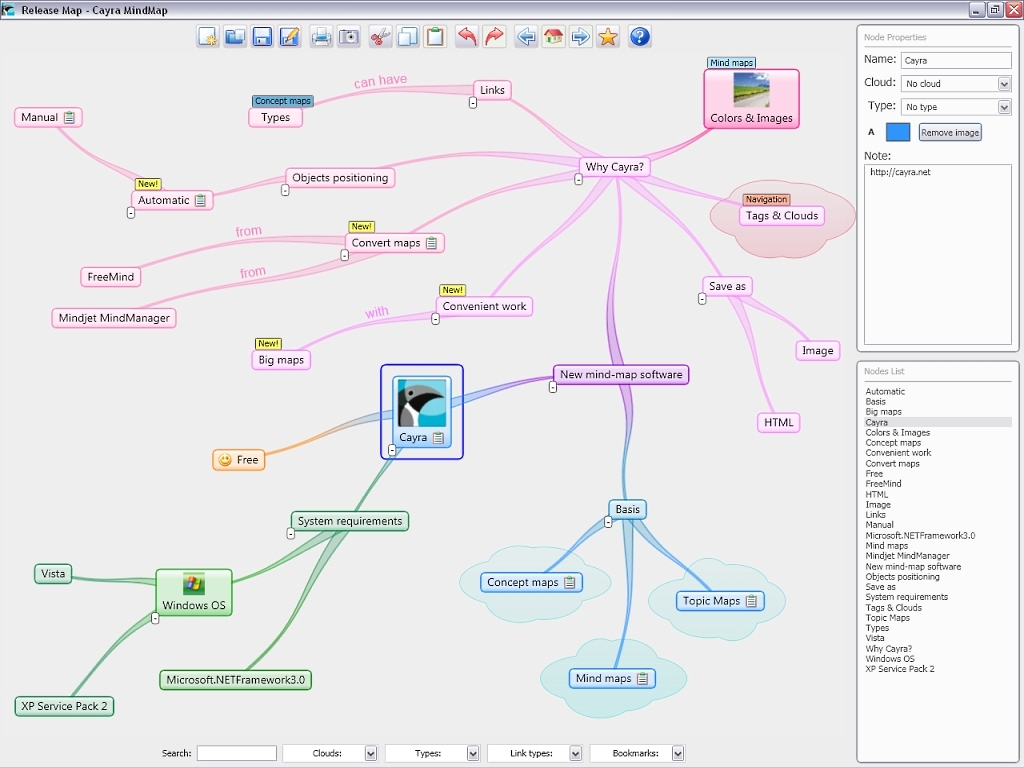The width and height of the screenshot is (1024, 768).
Task: Click the Navigation tag on Tags & Clouds
Action: point(766,200)
